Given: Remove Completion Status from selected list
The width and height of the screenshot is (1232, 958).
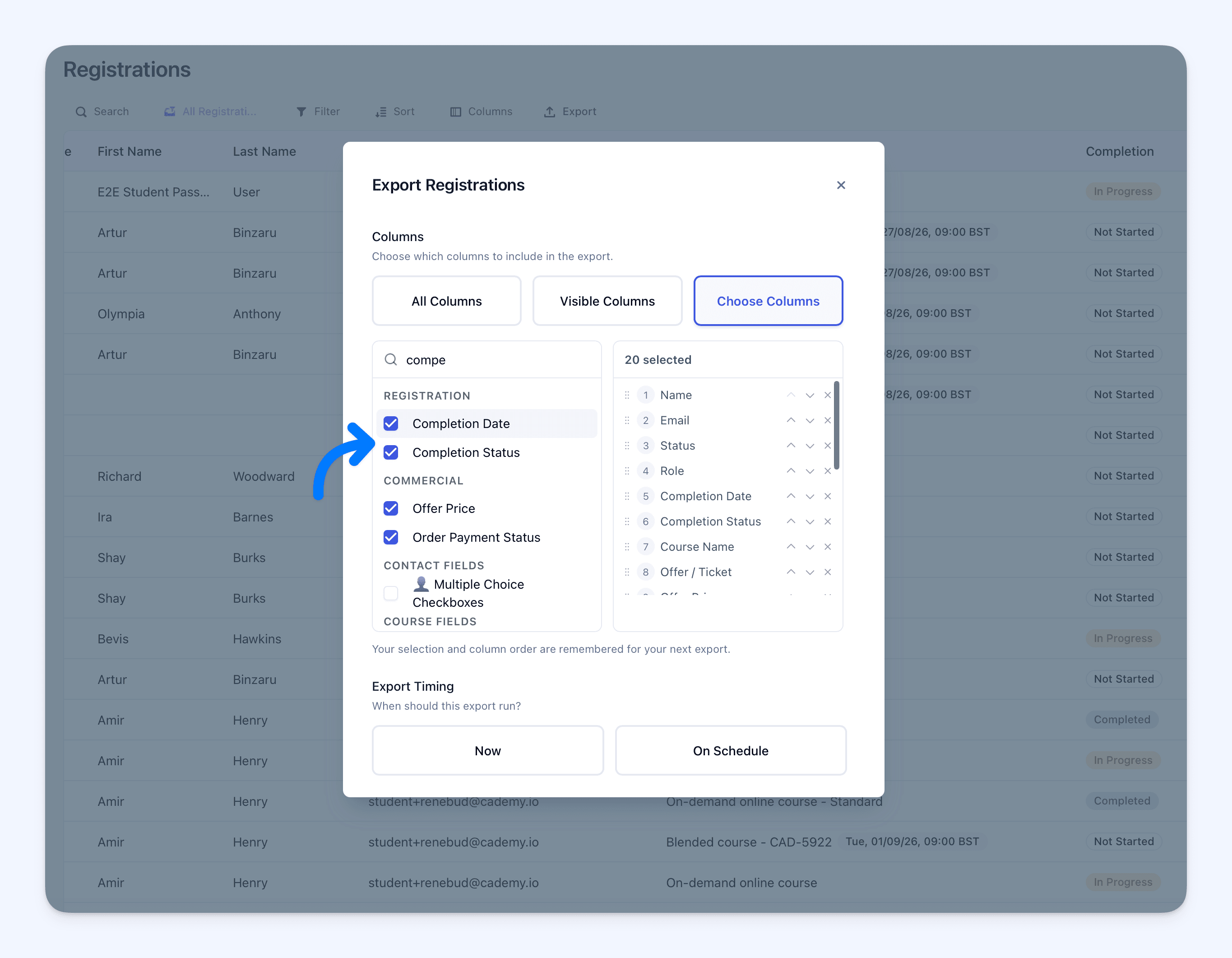Looking at the screenshot, I should tap(828, 521).
